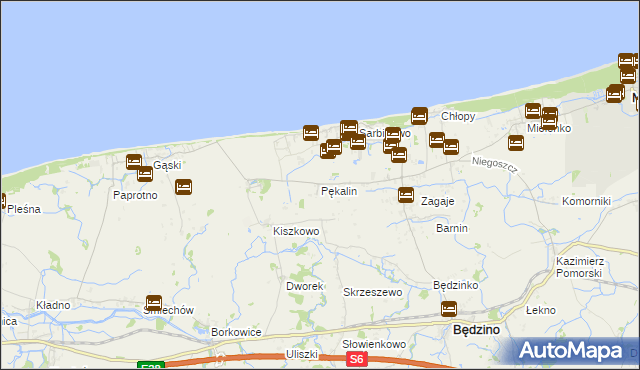The height and width of the screenshot is (370, 640).
Task: Click the Komorniki label
Action: tap(587, 201)
